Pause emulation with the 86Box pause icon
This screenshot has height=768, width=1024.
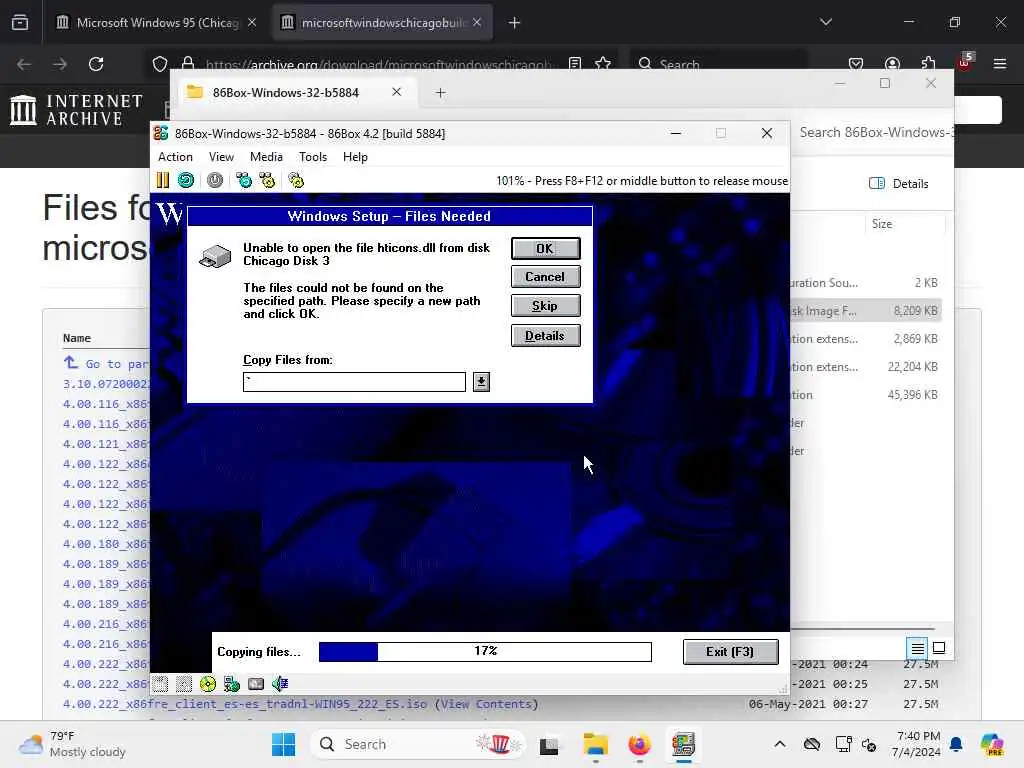coord(163,180)
